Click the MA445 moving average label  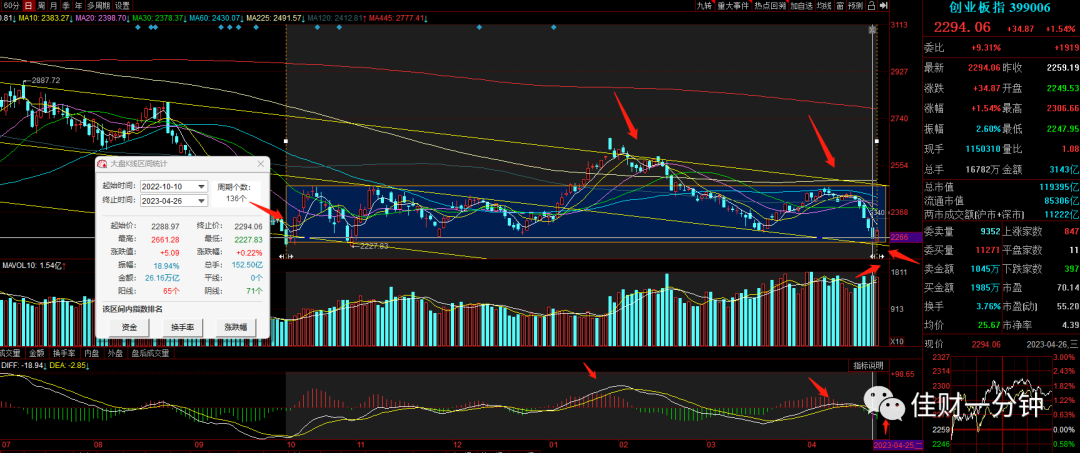tap(396, 18)
